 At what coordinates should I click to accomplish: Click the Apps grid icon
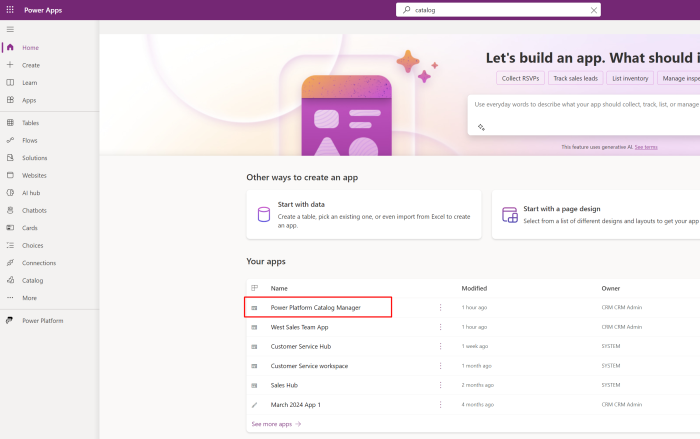10,100
